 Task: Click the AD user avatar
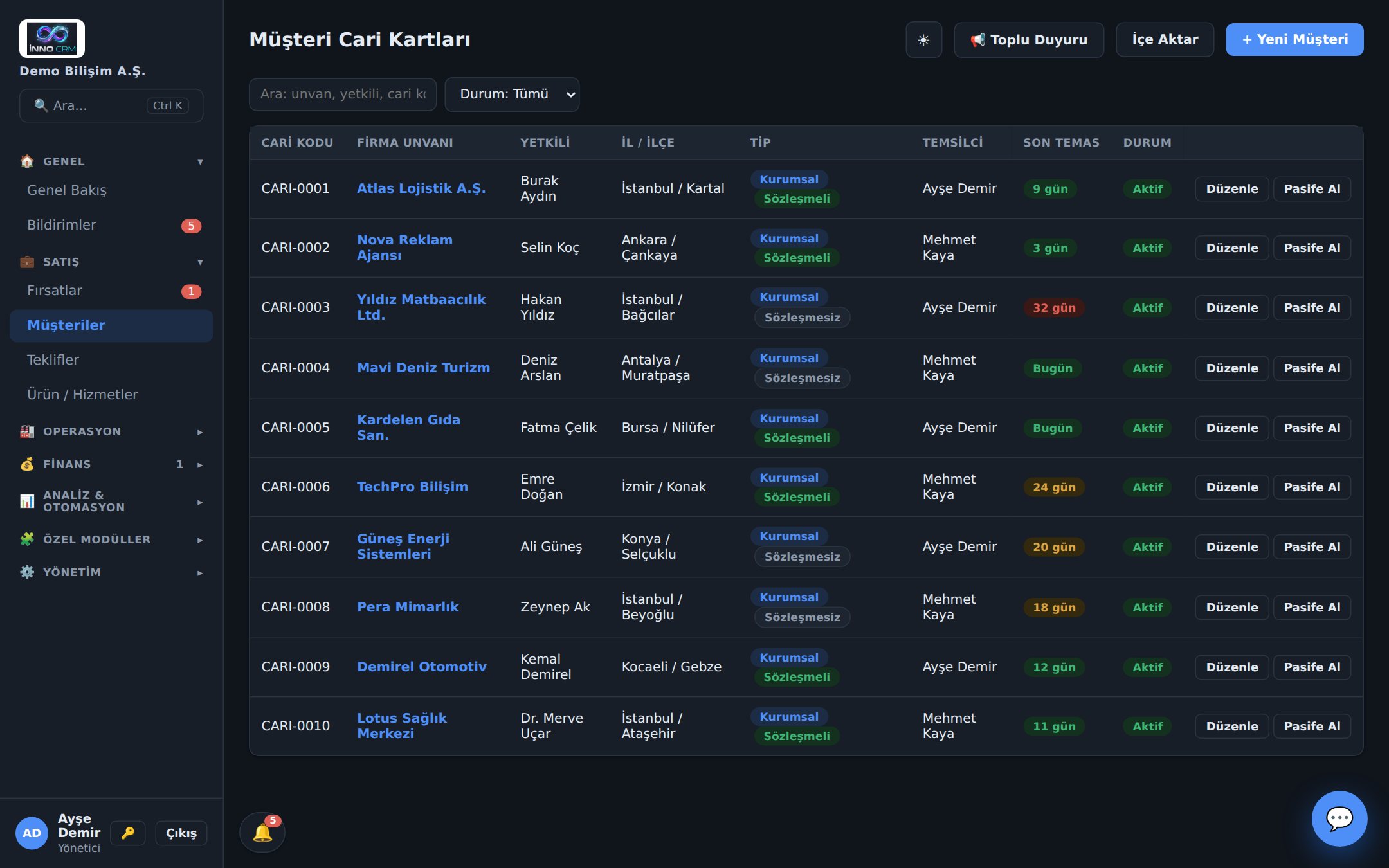[x=32, y=833]
